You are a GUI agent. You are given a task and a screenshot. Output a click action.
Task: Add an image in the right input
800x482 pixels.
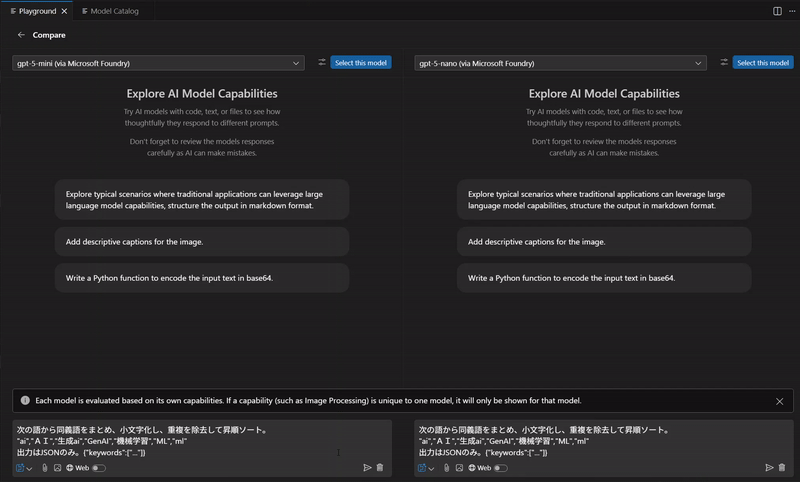point(459,468)
